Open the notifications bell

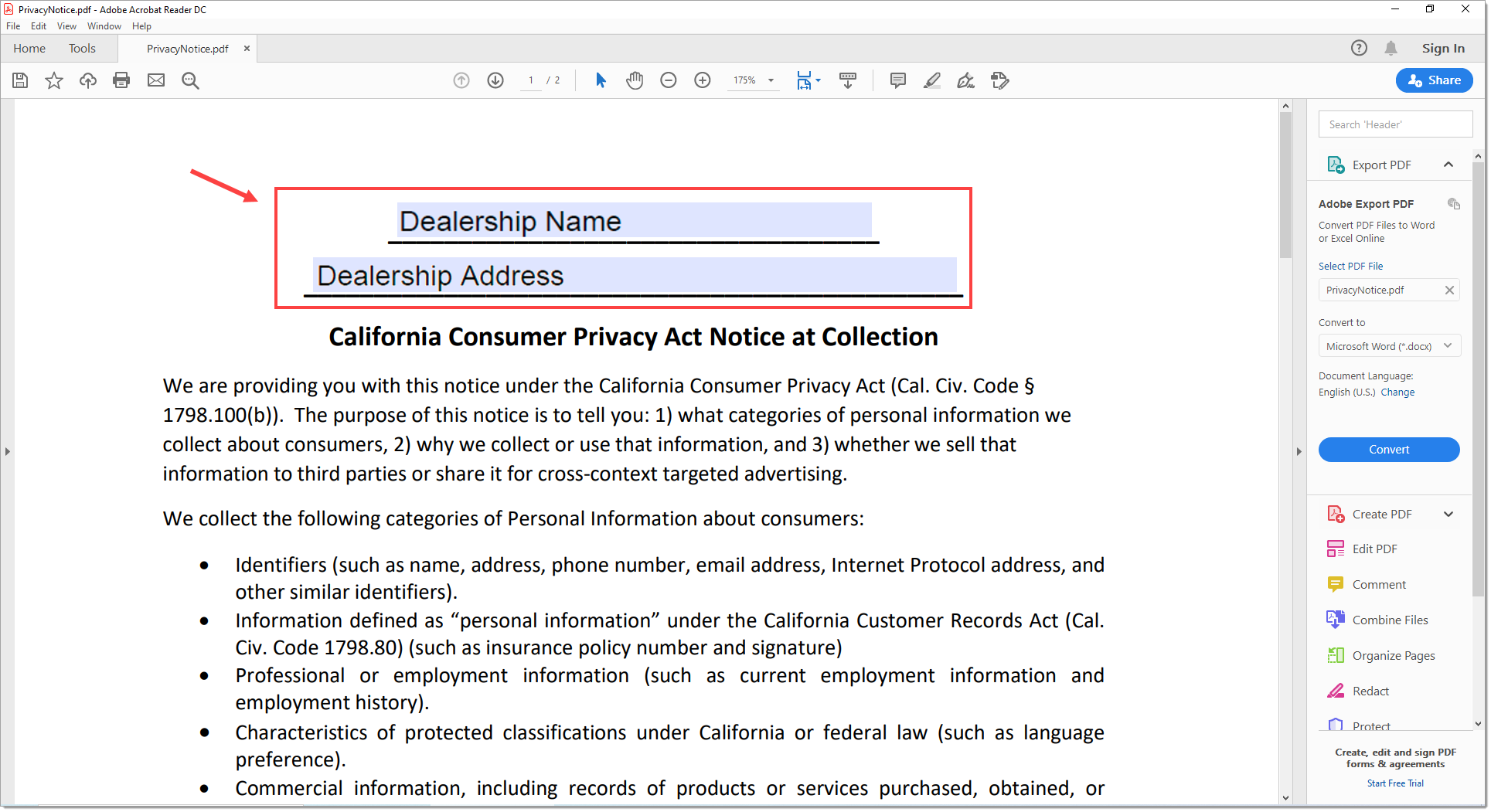point(1391,48)
